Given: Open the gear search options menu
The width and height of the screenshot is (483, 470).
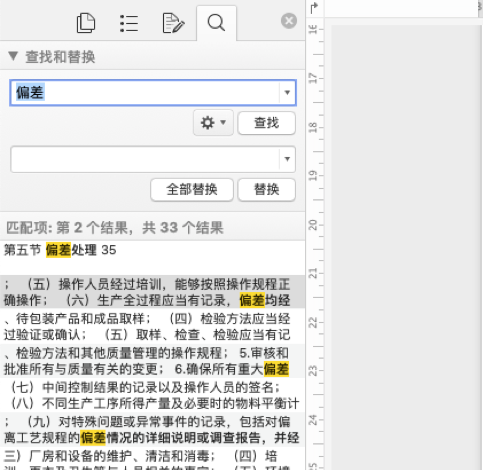Looking at the screenshot, I should pyautogui.click(x=213, y=123).
